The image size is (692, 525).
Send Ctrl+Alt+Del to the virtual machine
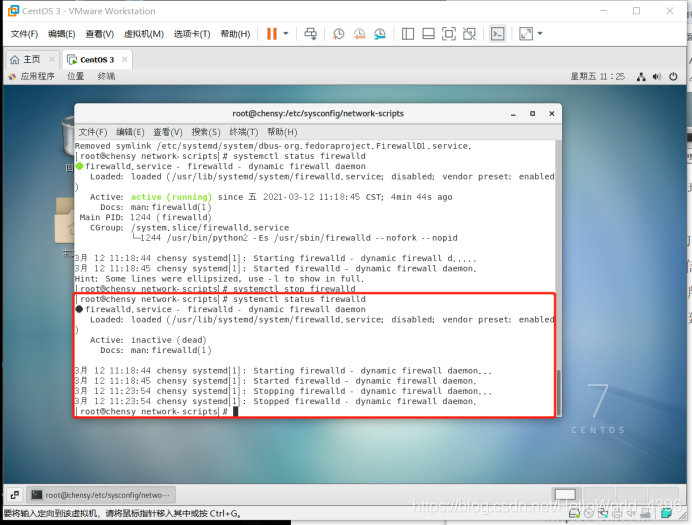click(310, 34)
